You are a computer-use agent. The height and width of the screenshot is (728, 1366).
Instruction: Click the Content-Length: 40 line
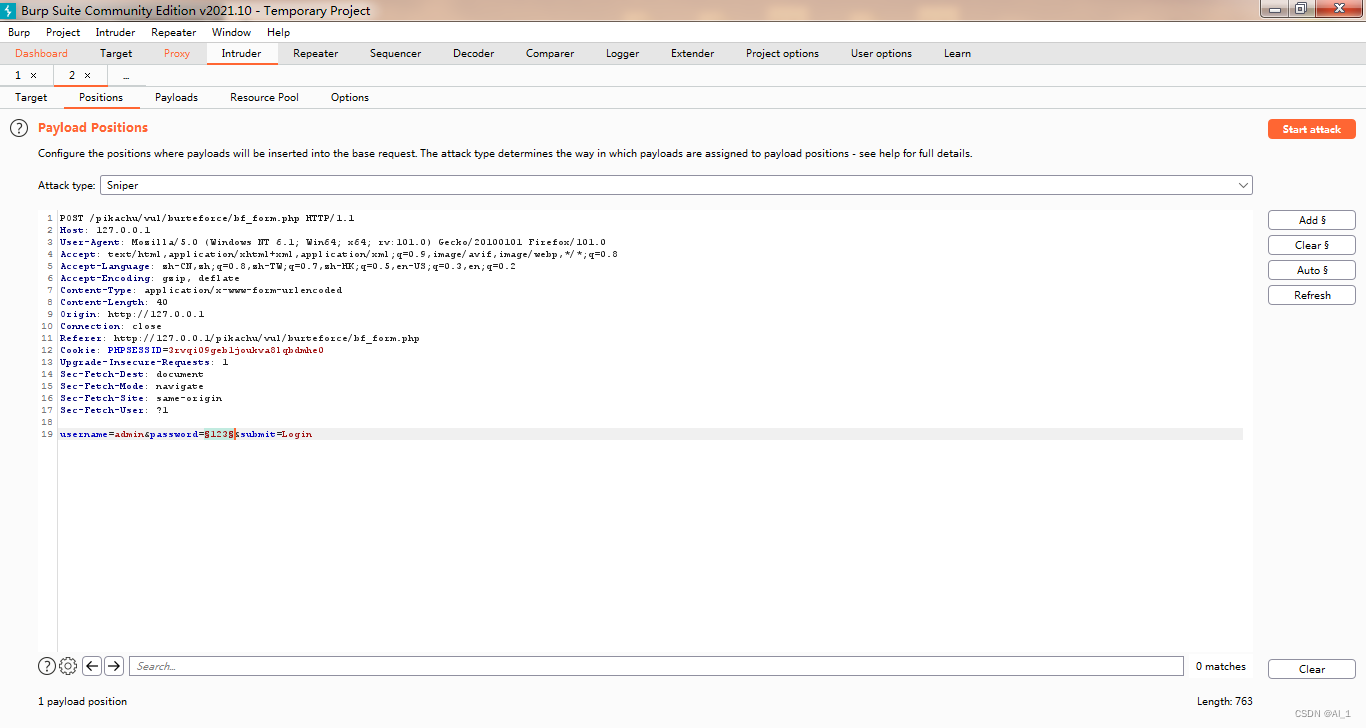pos(114,302)
